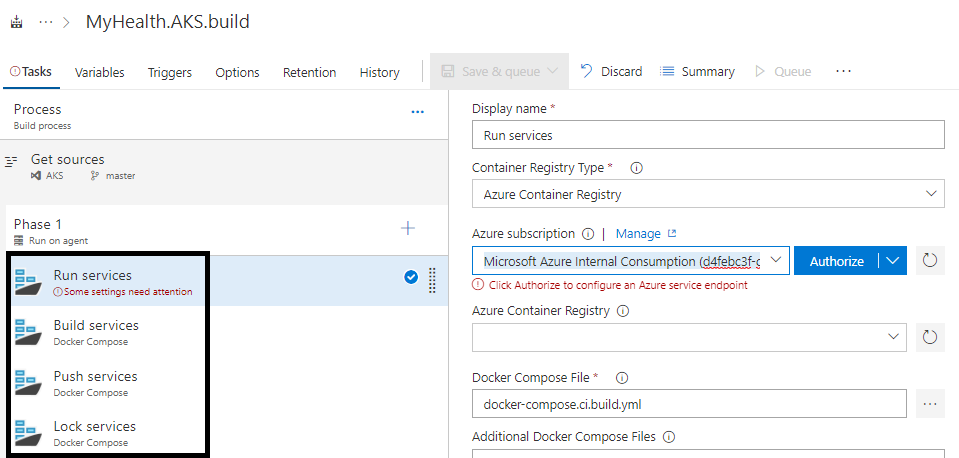Click the Additional Docker Compose Files info icon
This screenshot has width=959, height=458.
point(668,437)
